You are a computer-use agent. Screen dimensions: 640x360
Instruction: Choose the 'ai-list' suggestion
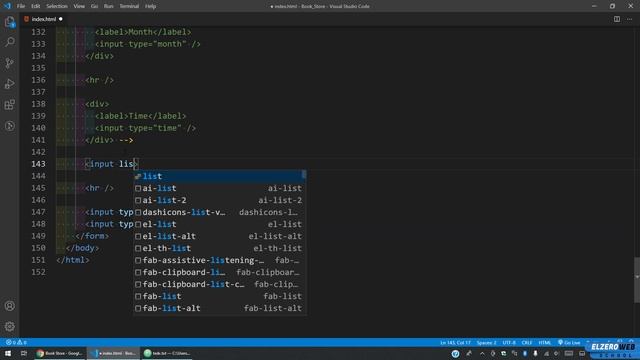click(x=220, y=188)
